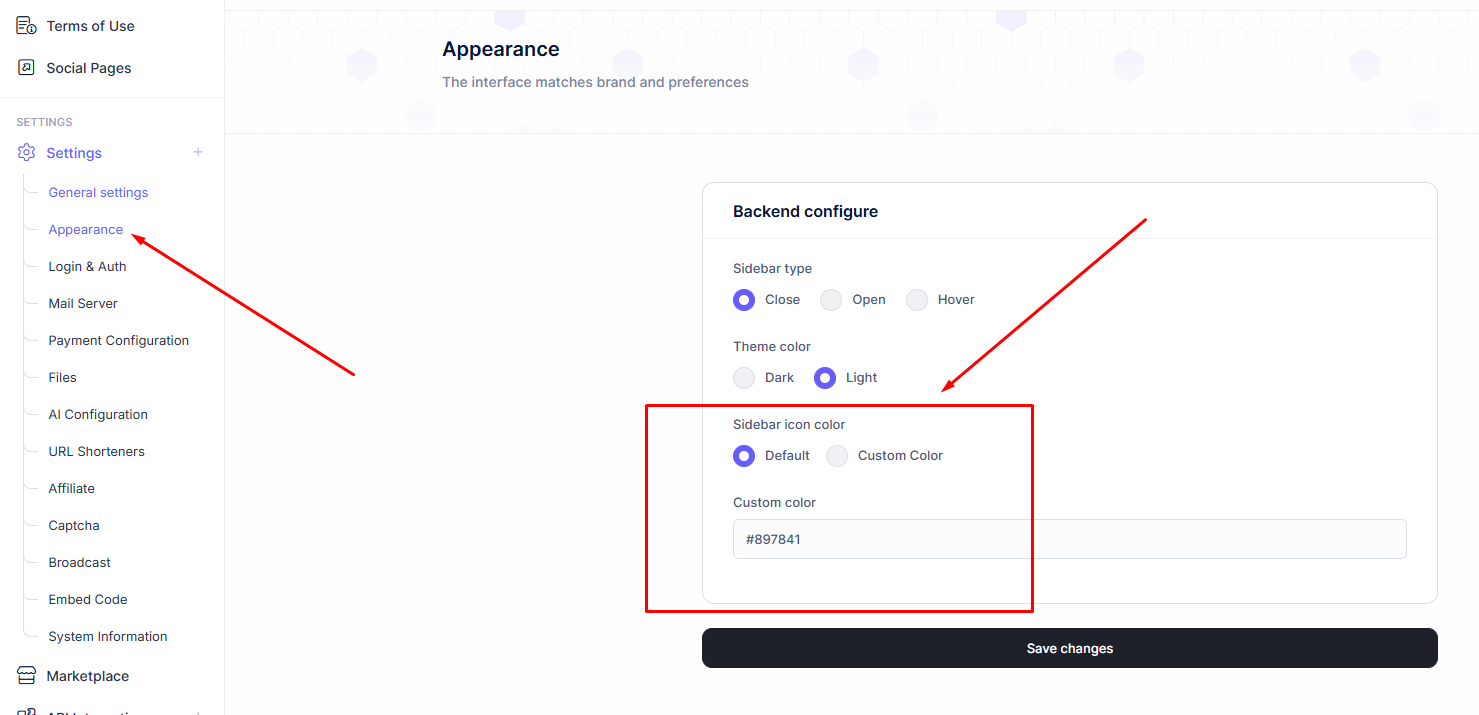The image size is (1479, 715).
Task: Click the custom color hex input field
Action: click(x=1069, y=539)
